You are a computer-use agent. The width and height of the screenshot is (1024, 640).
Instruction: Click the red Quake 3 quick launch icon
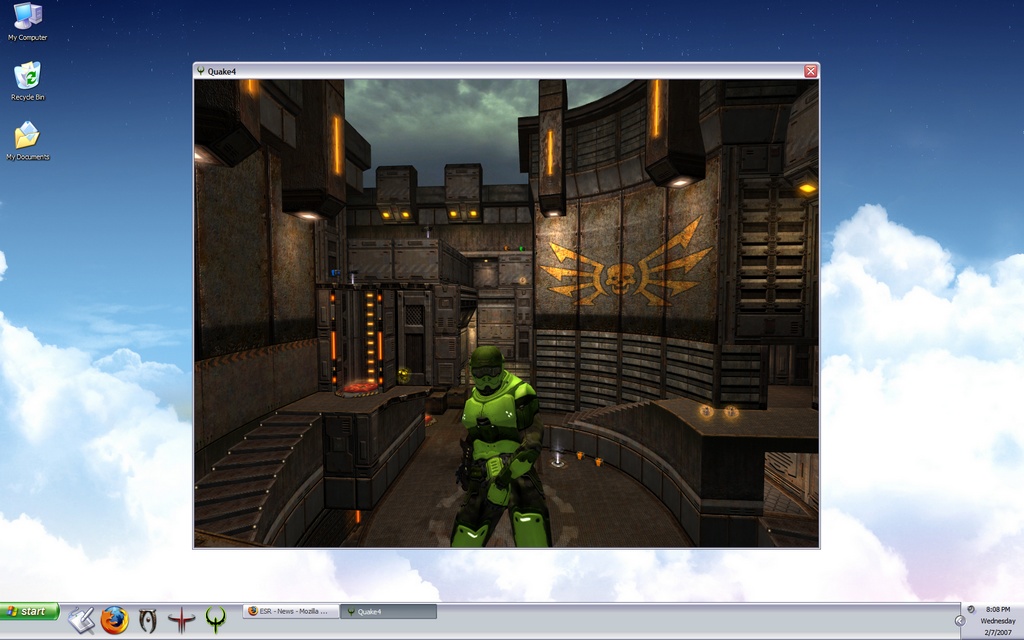(181, 620)
